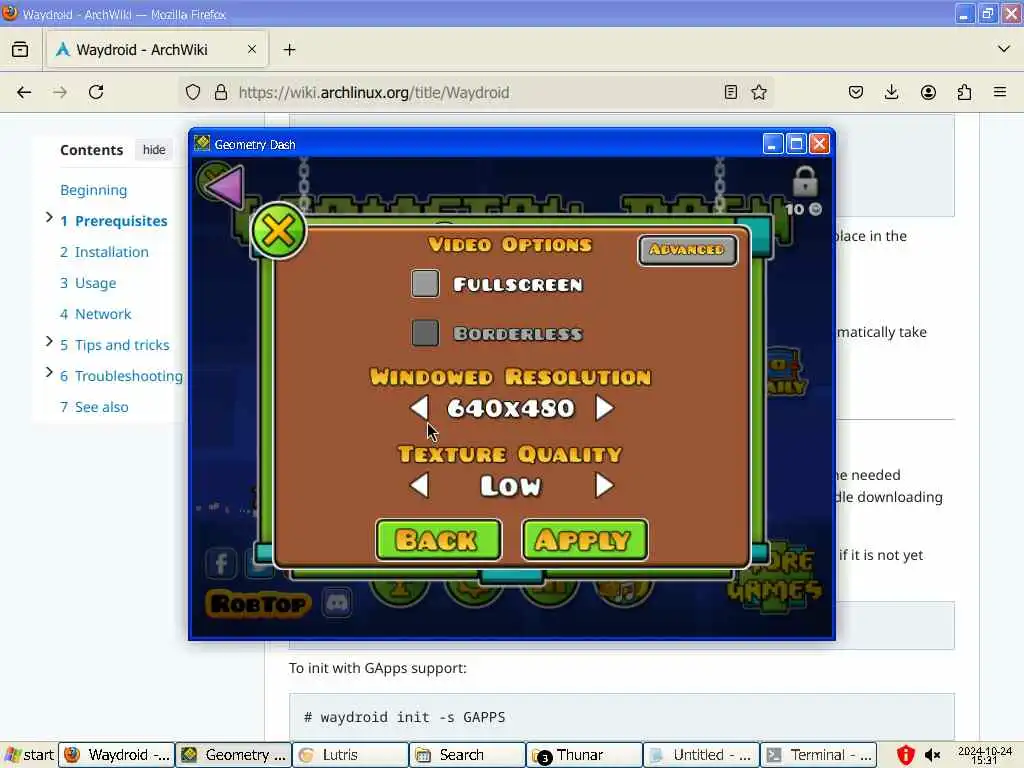Image resolution: width=1024 pixels, height=768 pixels.
Task: Click the Firefox URL address bar
Action: (477, 92)
